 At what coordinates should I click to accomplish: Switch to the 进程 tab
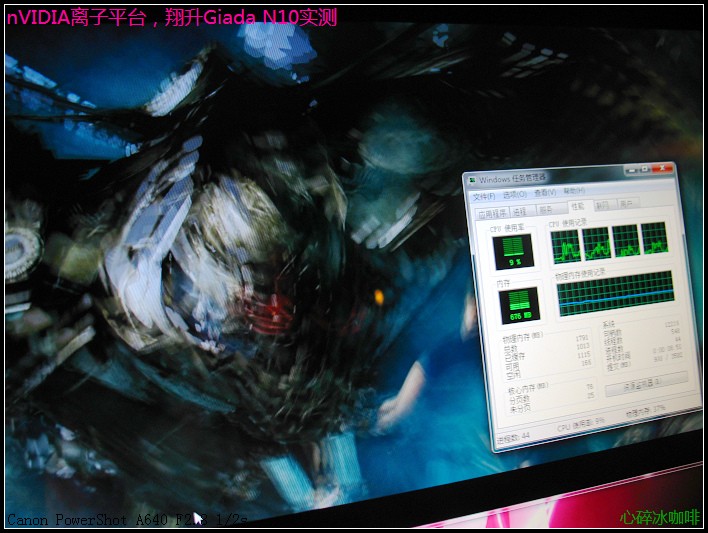(x=521, y=211)
